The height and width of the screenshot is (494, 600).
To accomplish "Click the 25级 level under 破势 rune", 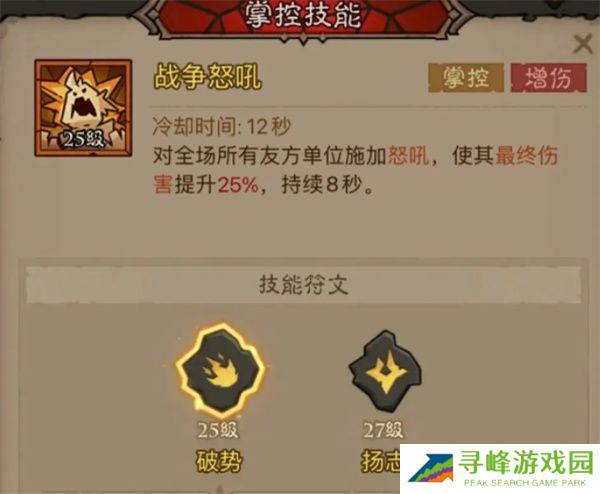I will click(x=218, y=430).
